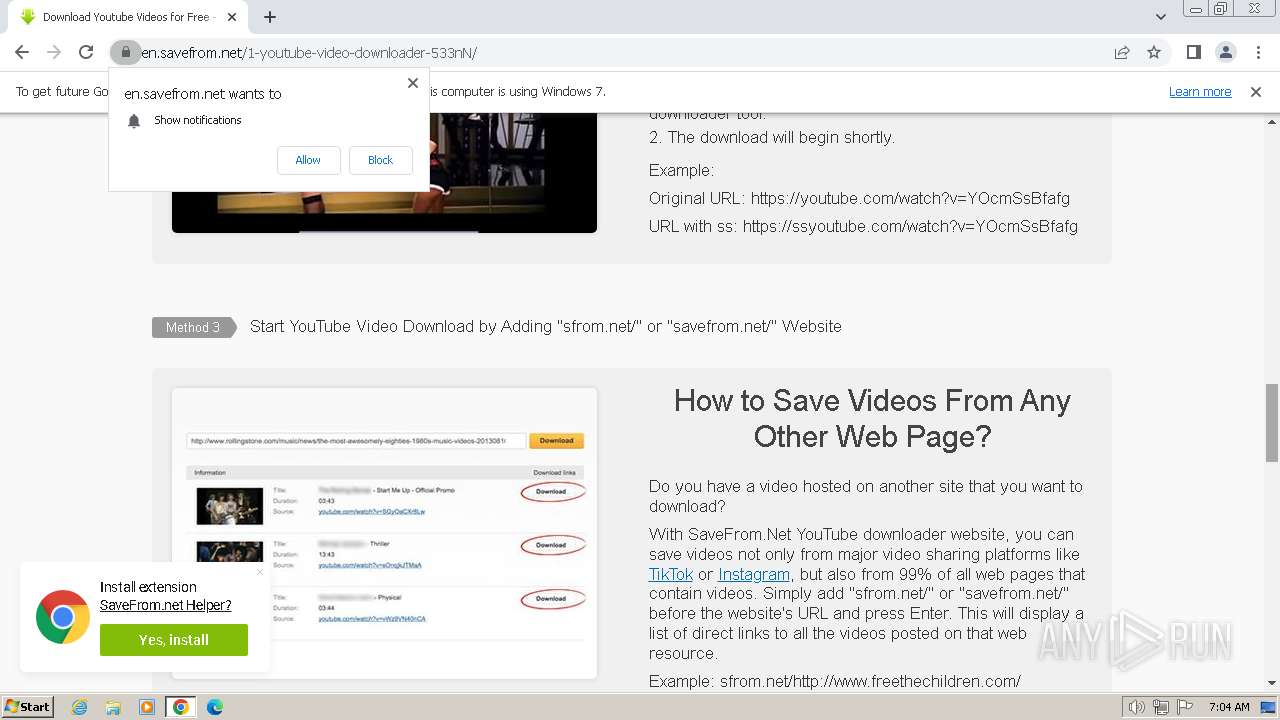Open new tab with plus button
The image size is (1280, 720).
point(270,17)
